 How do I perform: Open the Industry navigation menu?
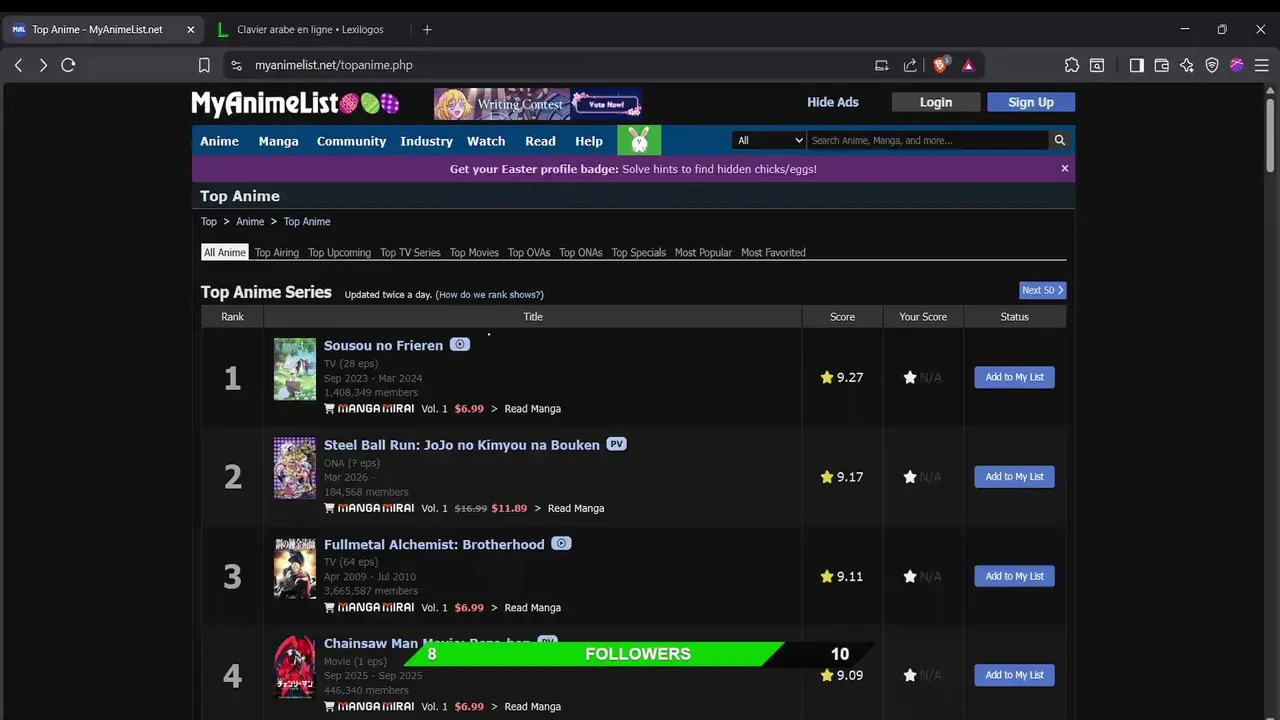coord(426,141)
